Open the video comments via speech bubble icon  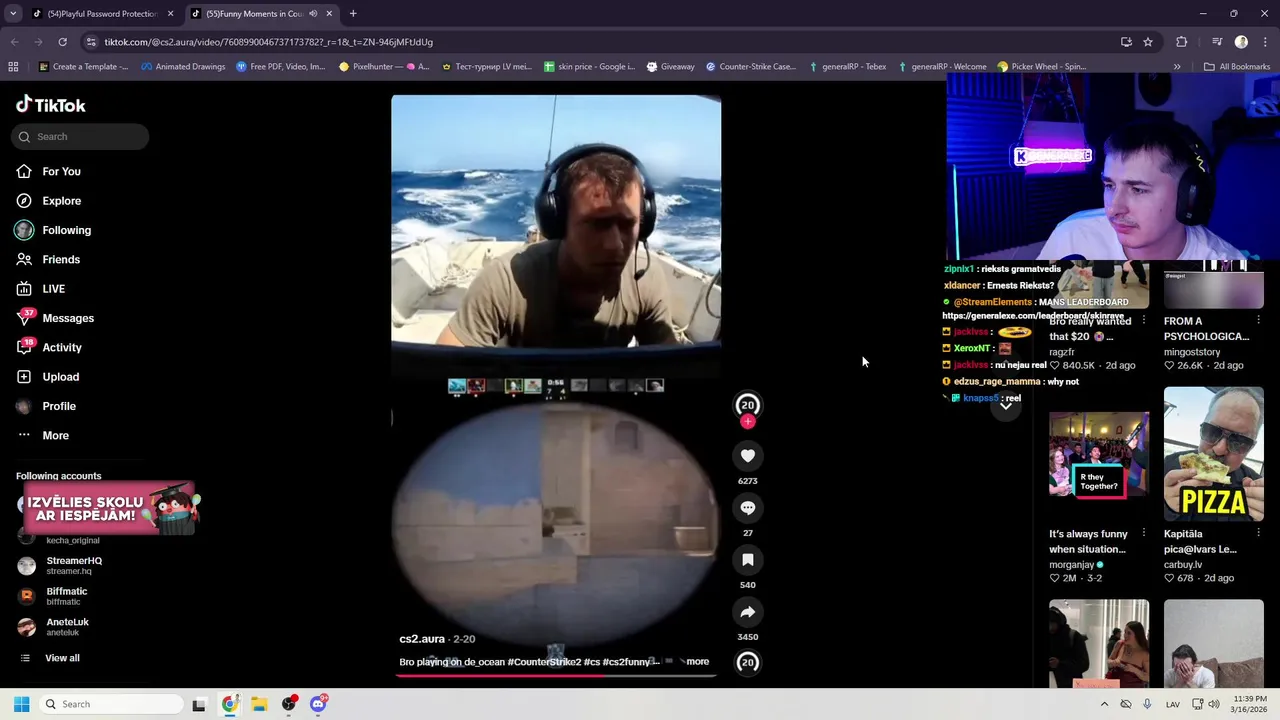click(747, 508)
